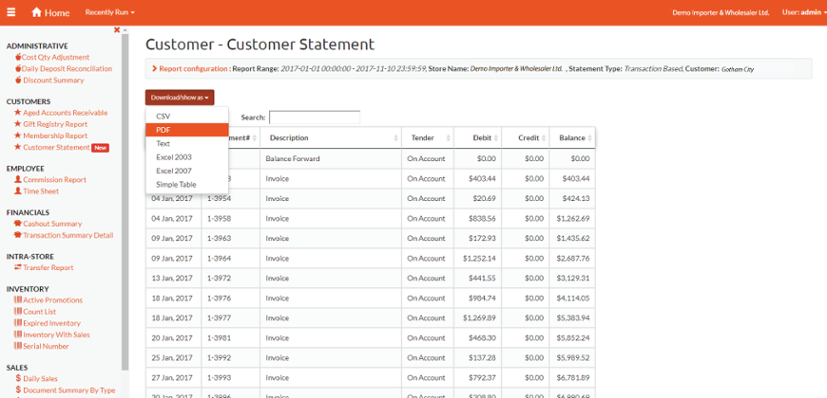Click document number 1-3992
Screen dimensions: 827x398
click(x=219, y=357)
